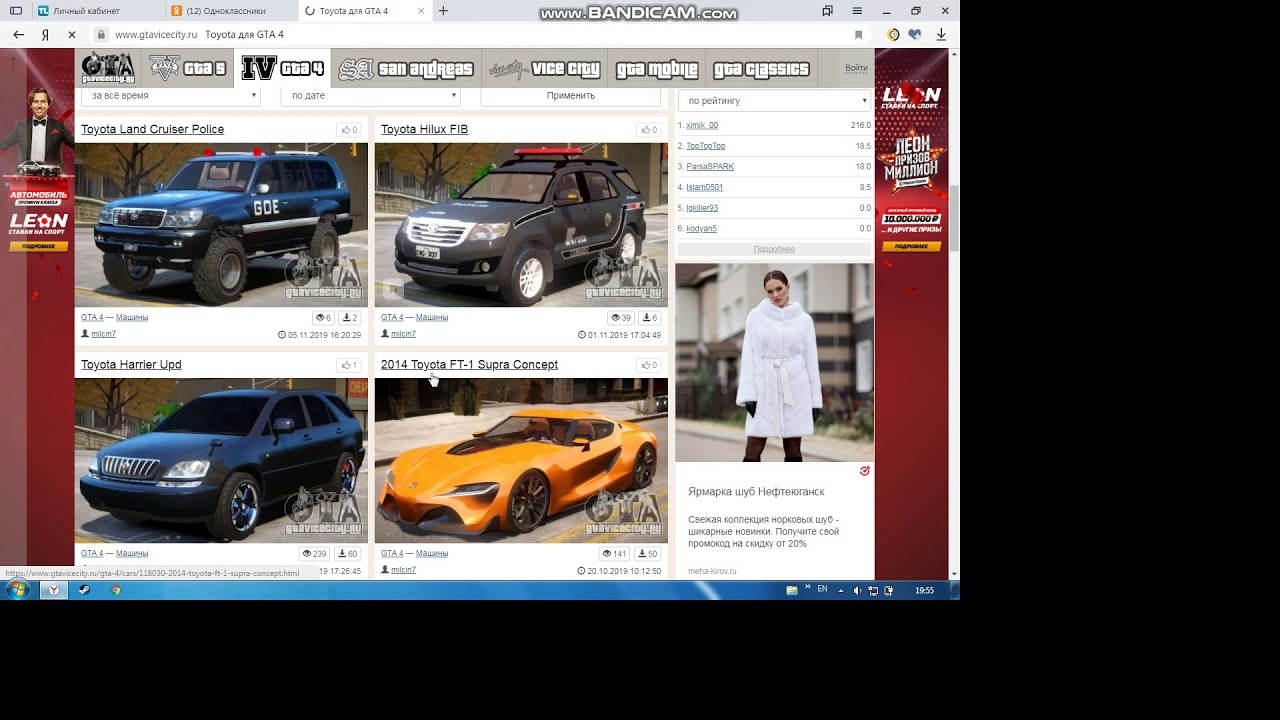Open the orange Supra Concept thumbnail
1280x720 pixels.
click(521, 461)
